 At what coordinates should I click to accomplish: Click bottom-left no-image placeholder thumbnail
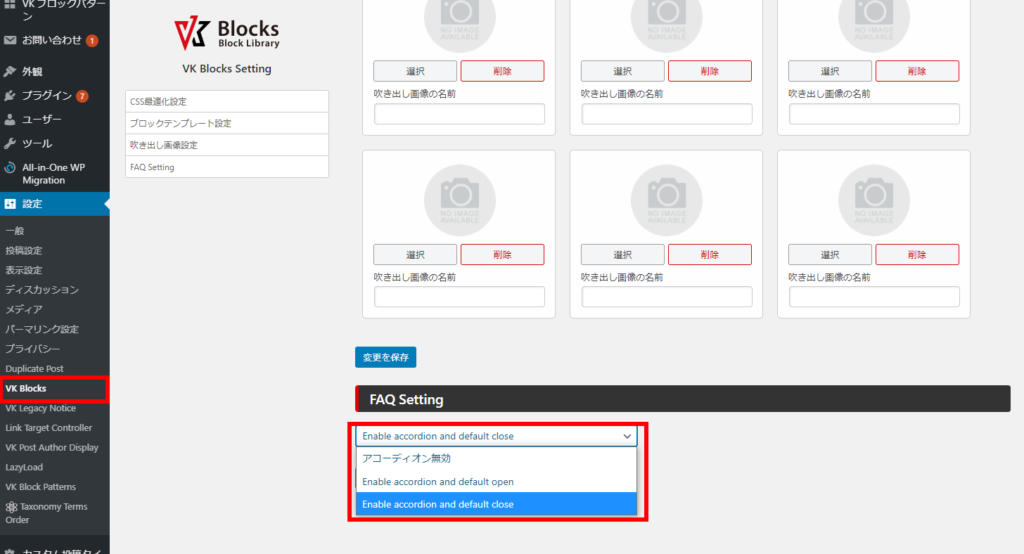click(x=460, y=200)
